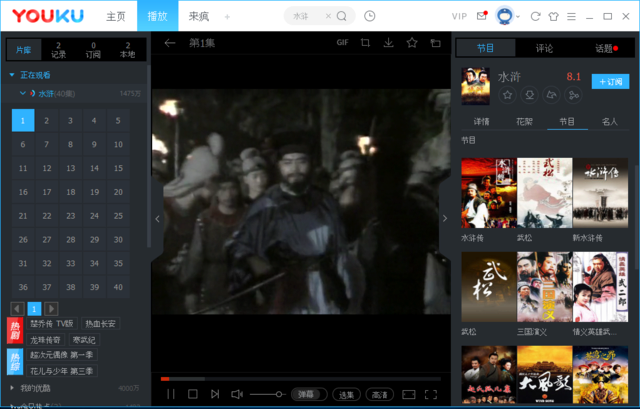Open 超次元偶像 第一季 link

click(62, 355)
